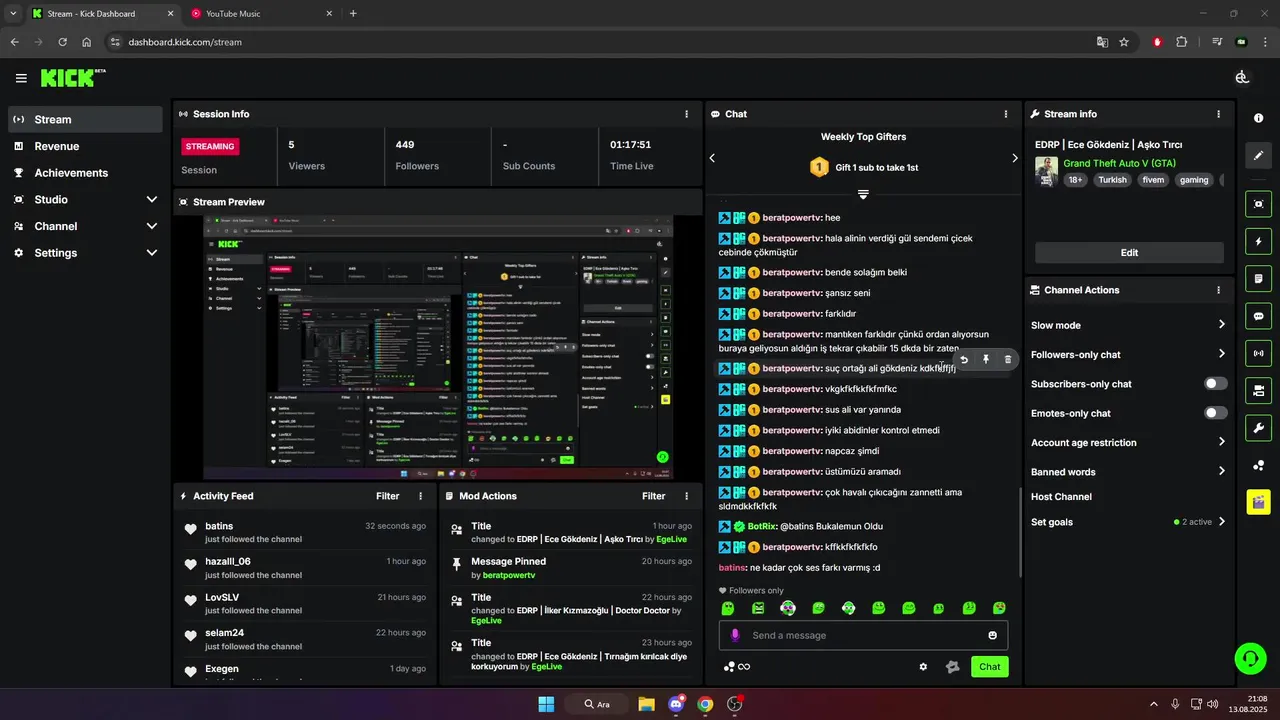
Task: Open the Stream info options menu
Action: click(x=1218, y=114)
